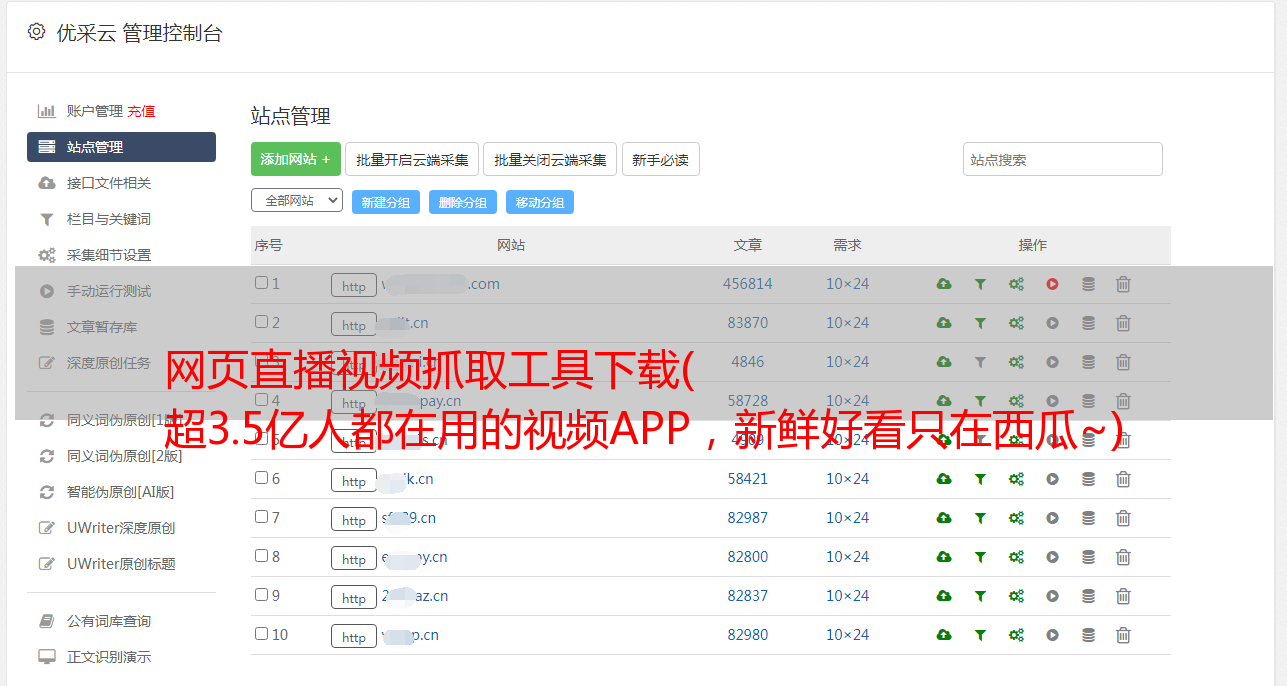
Task: Open the 全部网站 group dropdown
Action: click(297, 201)
